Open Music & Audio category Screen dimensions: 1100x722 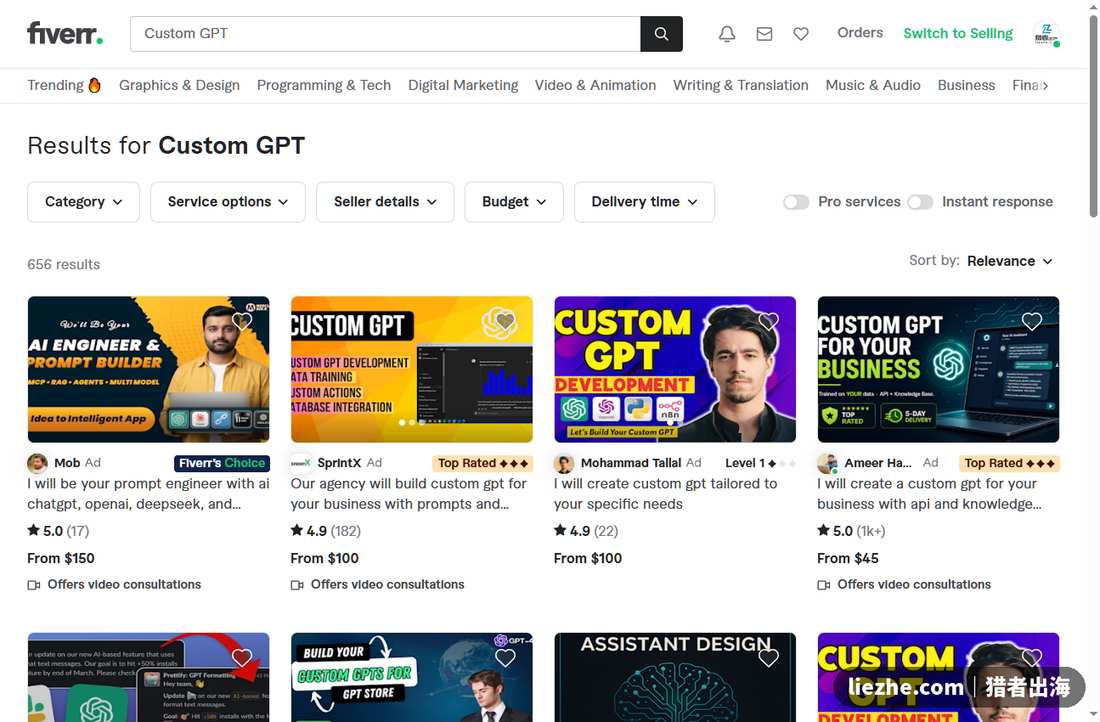873,85
